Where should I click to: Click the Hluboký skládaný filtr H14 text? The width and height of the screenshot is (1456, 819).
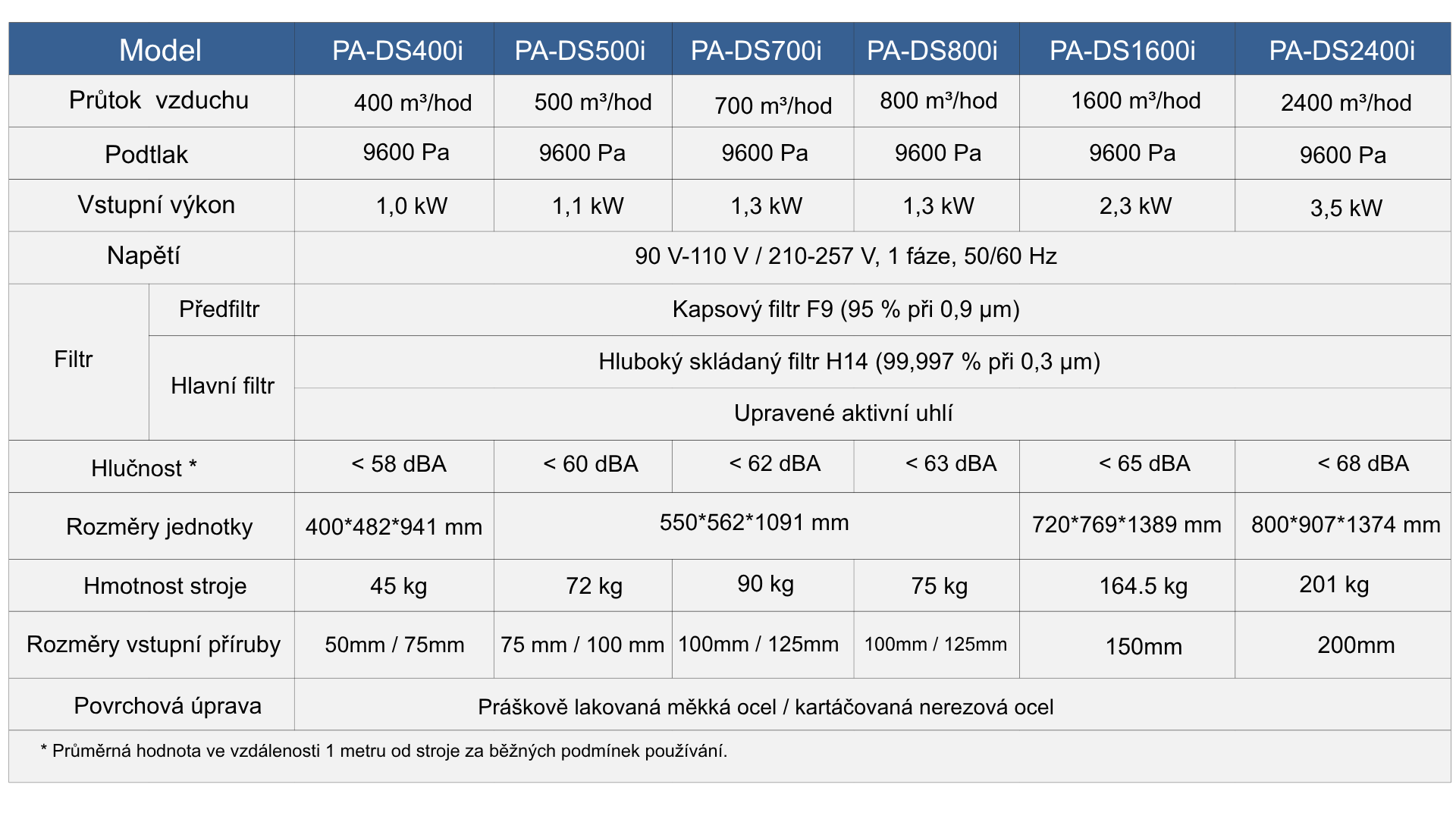tap(849, 362)
